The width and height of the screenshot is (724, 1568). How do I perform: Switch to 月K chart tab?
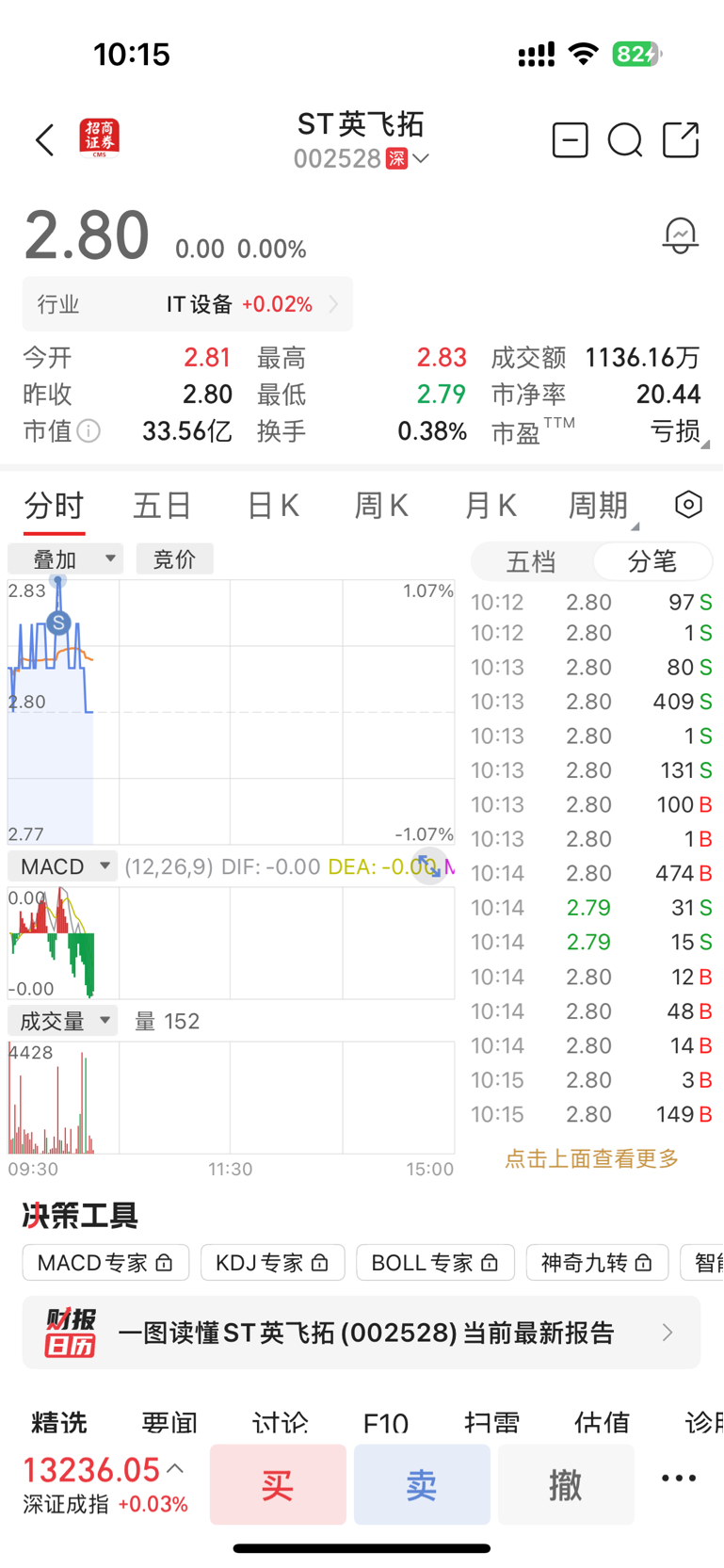click(491, 506)
